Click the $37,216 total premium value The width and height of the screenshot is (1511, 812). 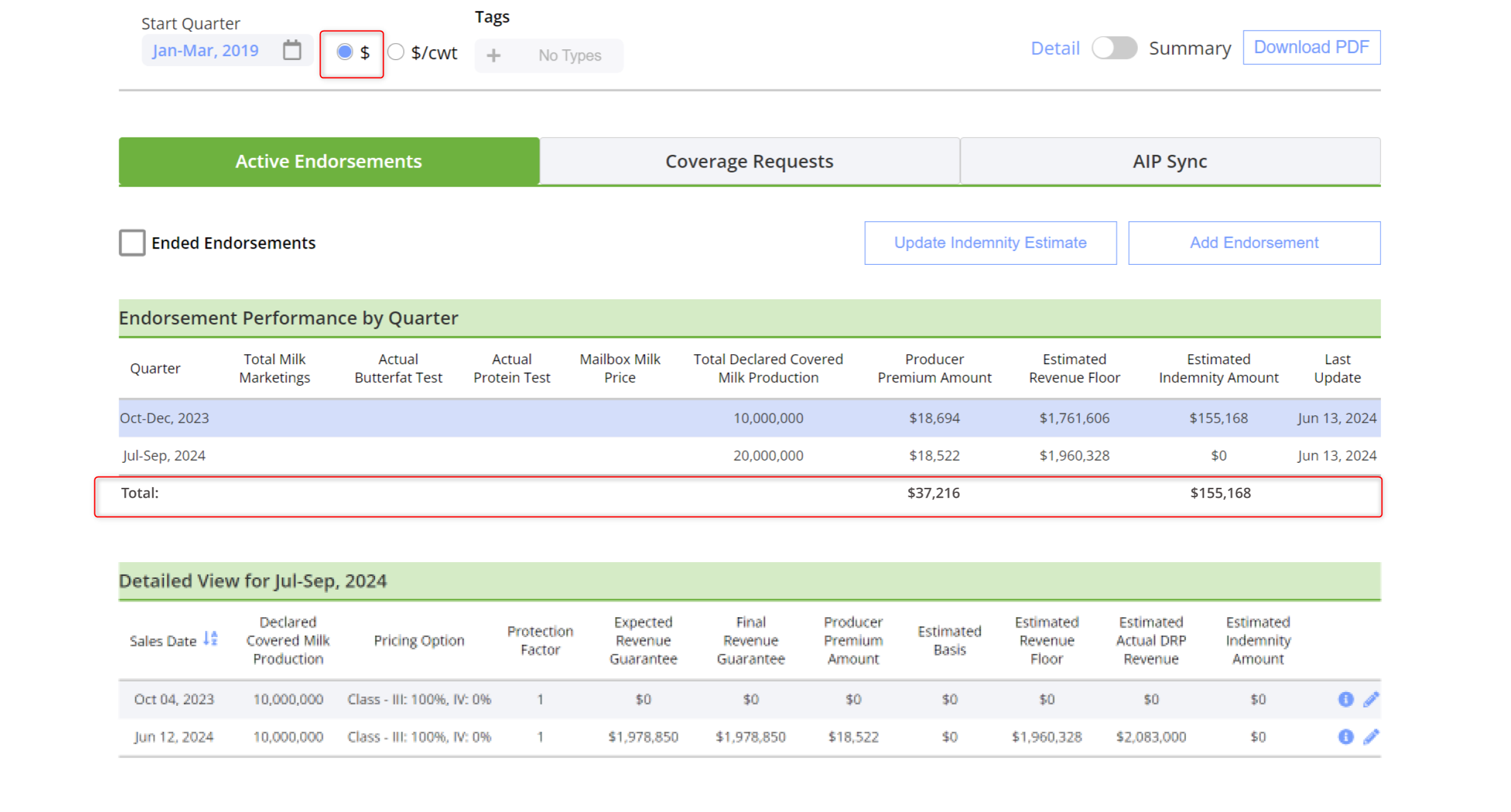point(934,493)
